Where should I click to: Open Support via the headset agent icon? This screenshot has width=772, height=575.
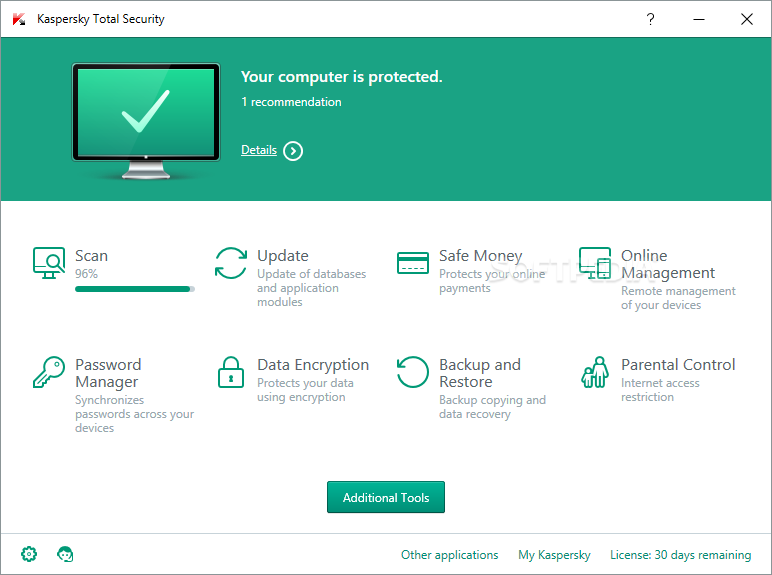click(65, 554)
